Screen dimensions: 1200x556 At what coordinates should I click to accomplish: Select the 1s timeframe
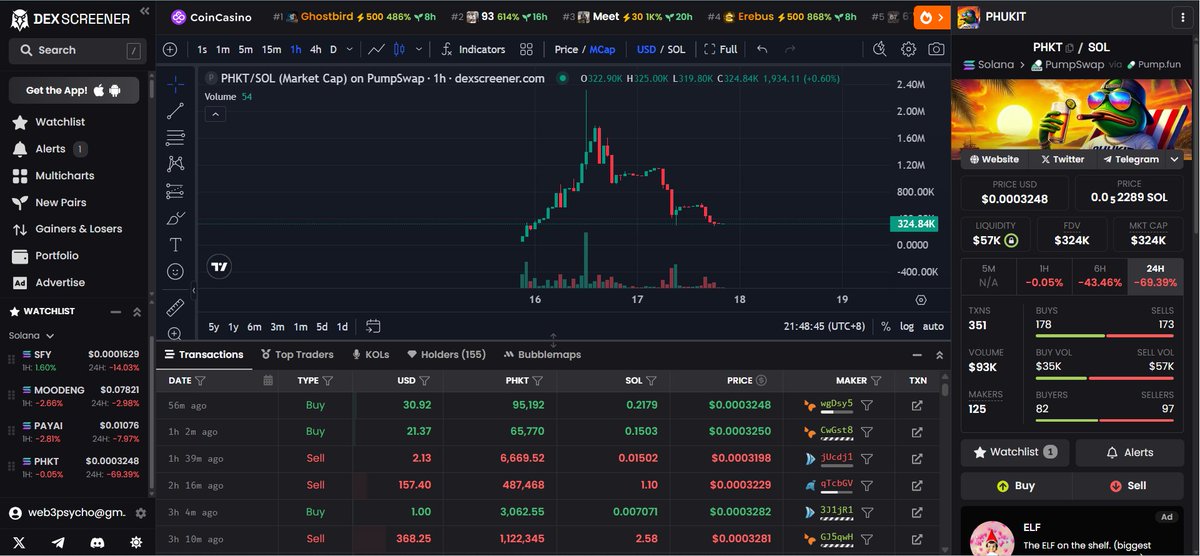(x=202, y=49)
